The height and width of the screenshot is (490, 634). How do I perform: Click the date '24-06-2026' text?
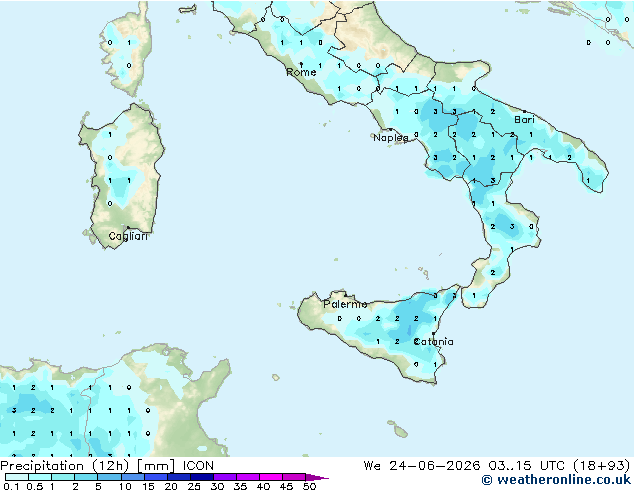click(435, 466)
